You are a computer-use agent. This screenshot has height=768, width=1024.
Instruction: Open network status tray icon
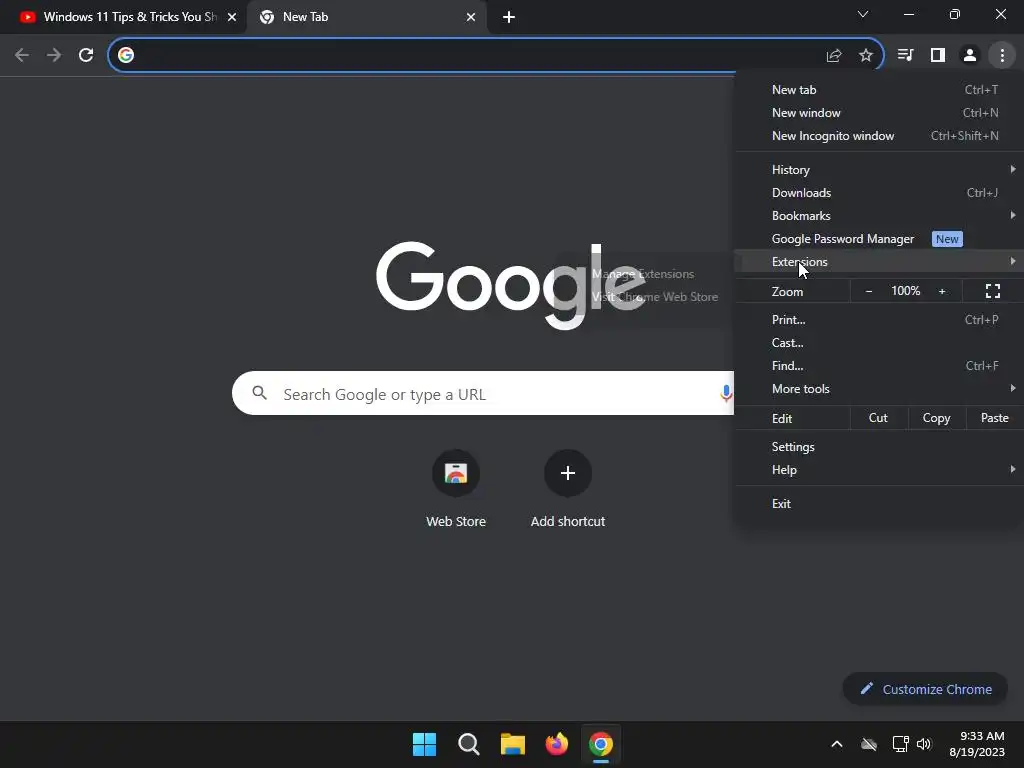click(x=901, y=744)
